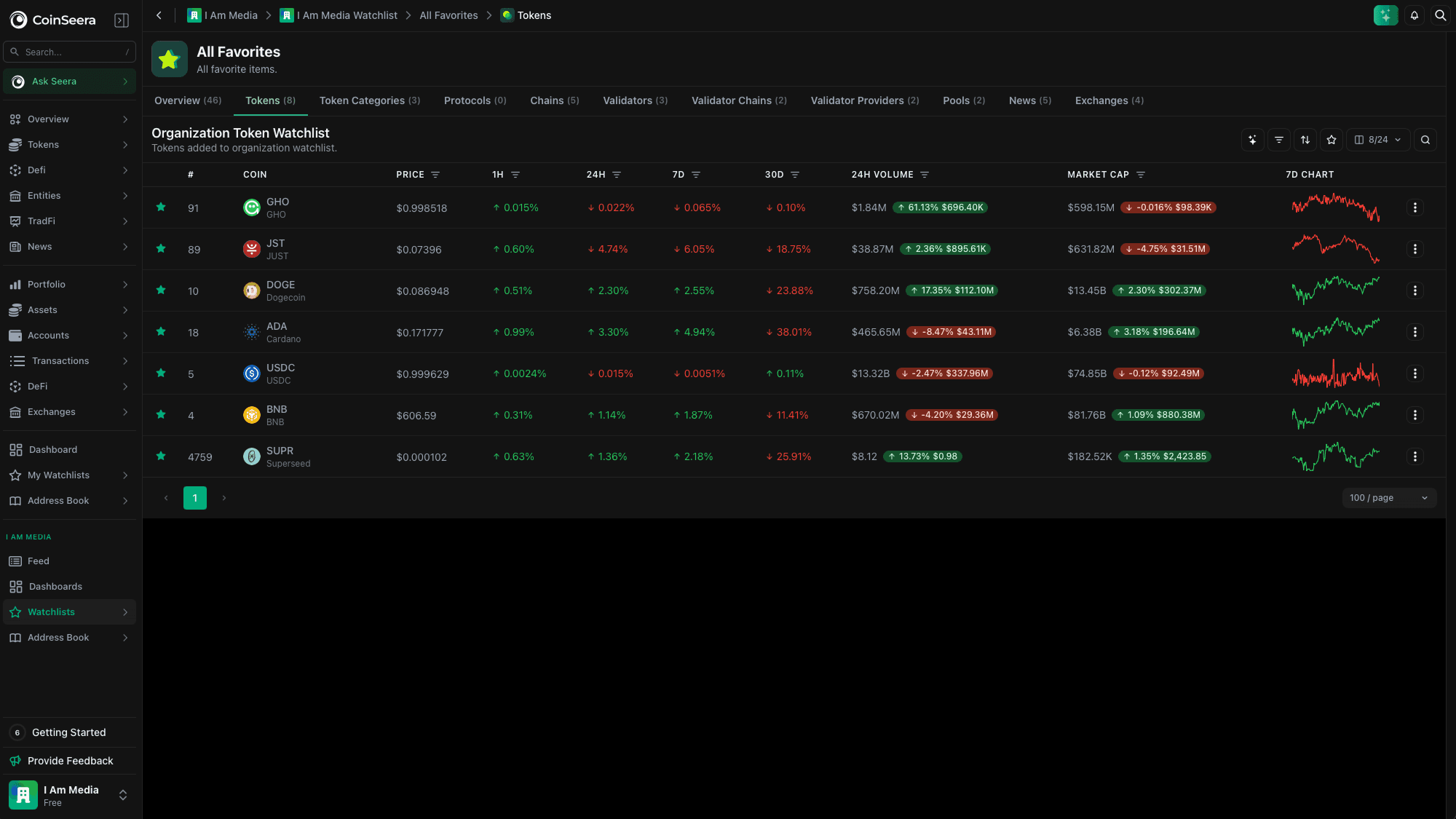1456x819 pixels.
Task: Open the I Am Media account switcher
Action: coord(69,796)
